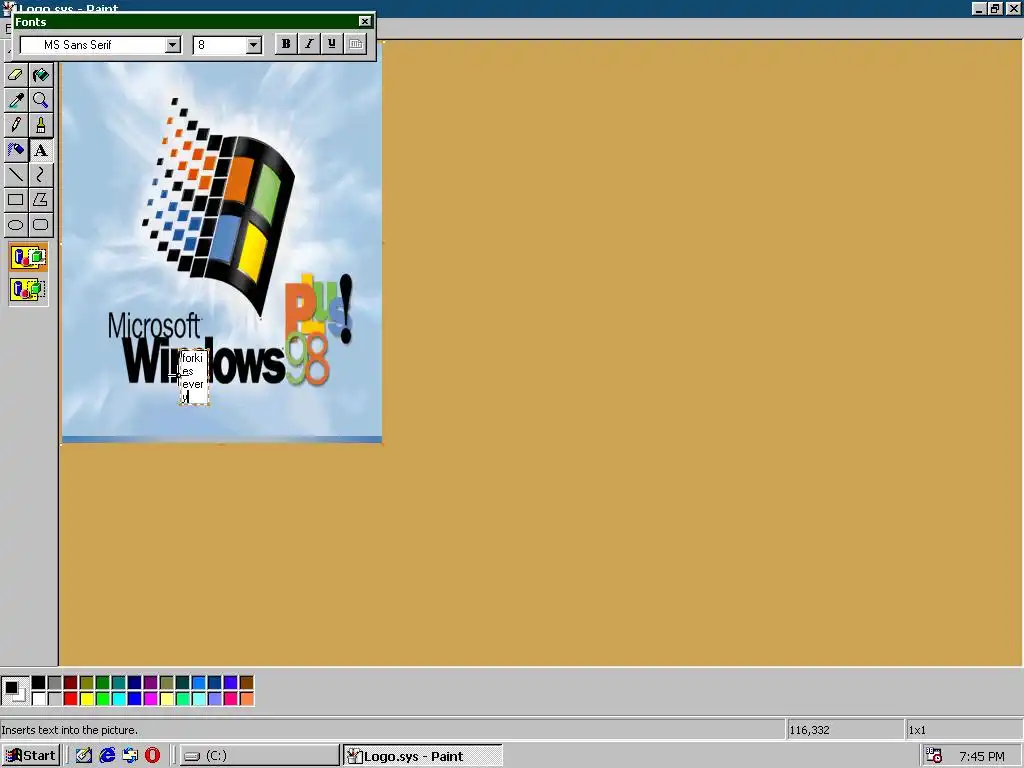
Task: Pick the dark green color swatch
Action: (x=103, y=682)
